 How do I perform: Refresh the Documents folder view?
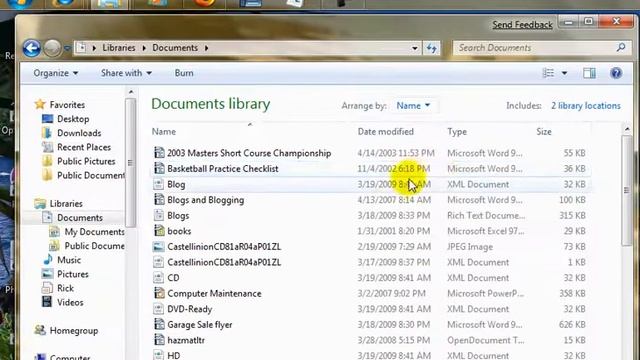[x=432, y=48]
